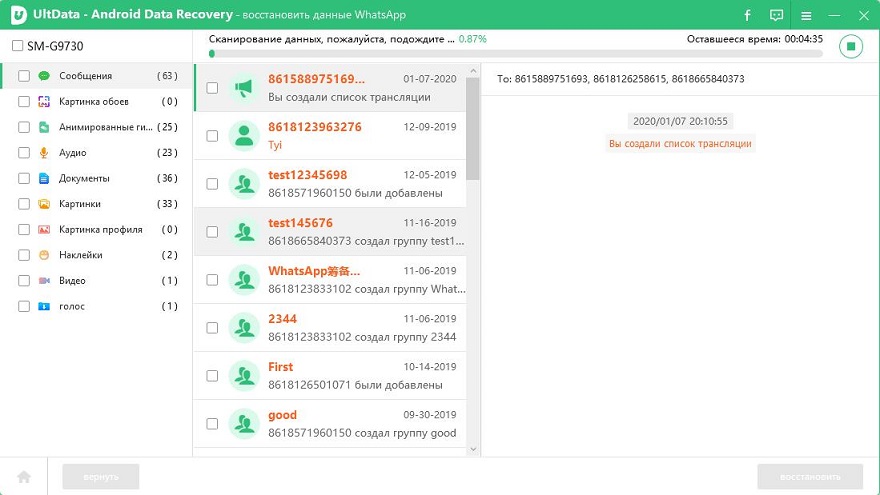This screenshot has width=880, height=495.
Task: Click the group avatar for test12345698
Action: click(244, 184)
